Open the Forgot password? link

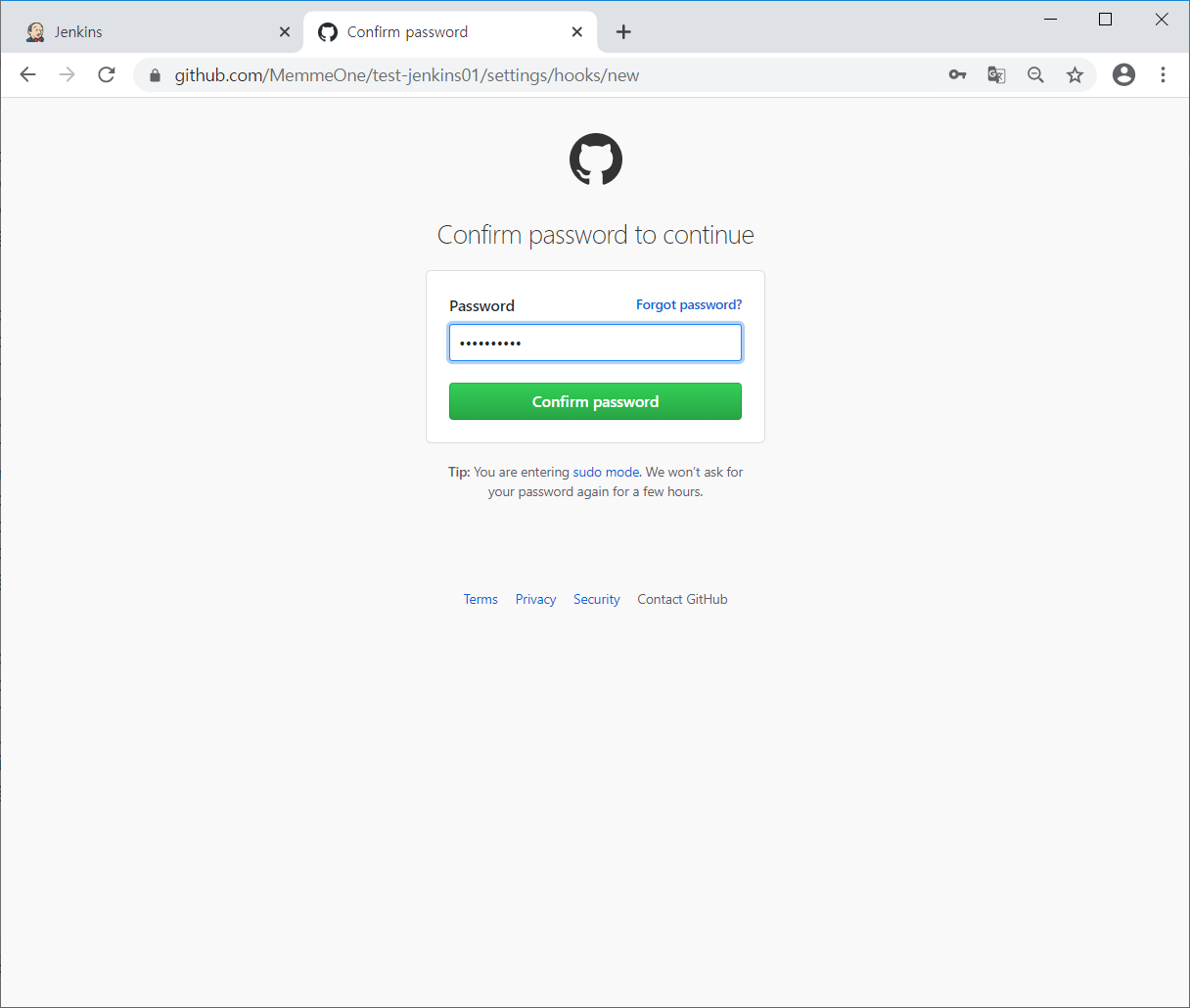[x=689, y=305]
